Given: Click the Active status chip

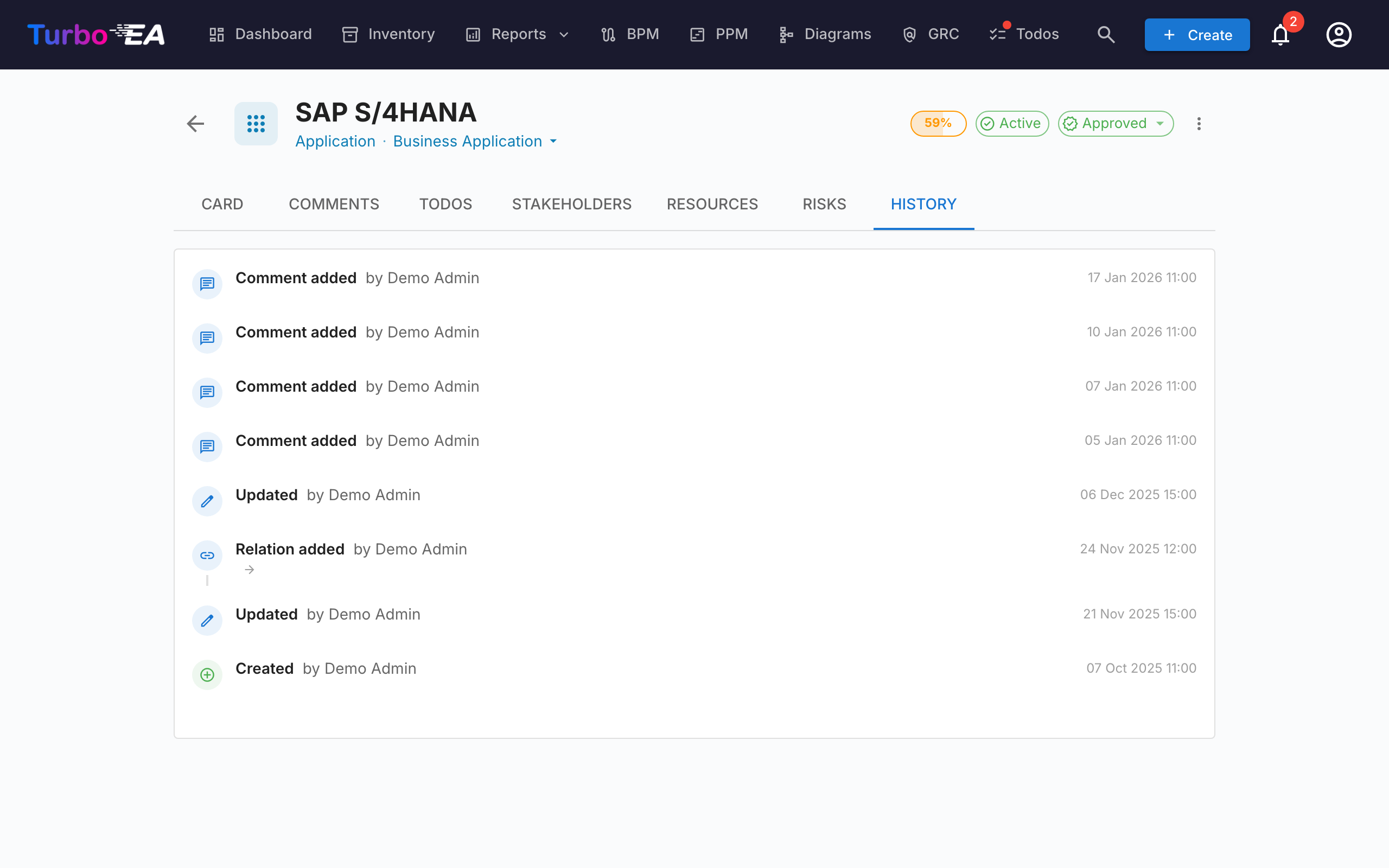Looking at the screenshot, I should (x=1012, y=124).
